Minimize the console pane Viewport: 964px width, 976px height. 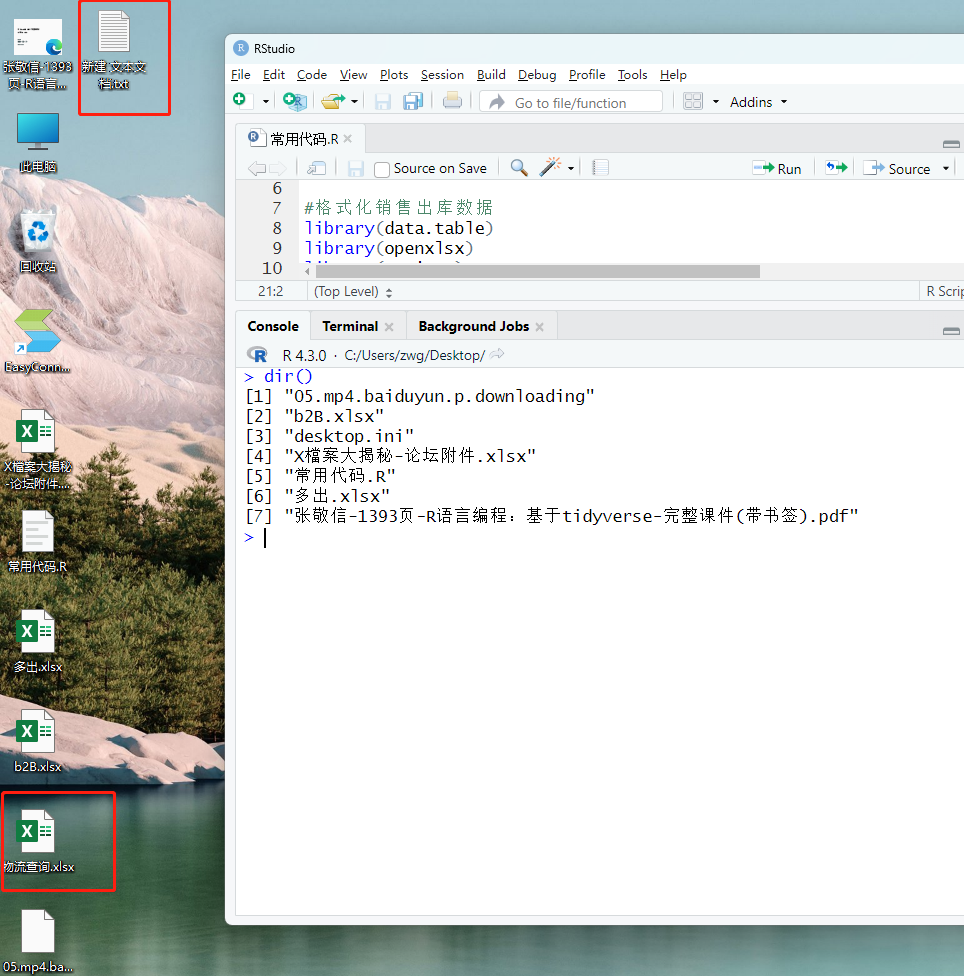click(951, 331)
